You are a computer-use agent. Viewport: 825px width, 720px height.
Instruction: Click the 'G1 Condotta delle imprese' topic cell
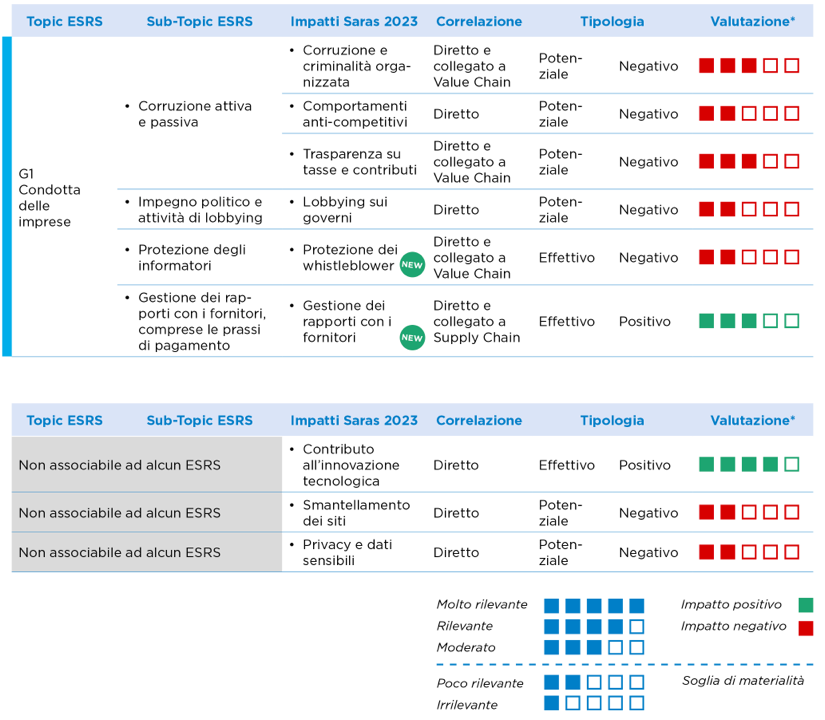49,197
